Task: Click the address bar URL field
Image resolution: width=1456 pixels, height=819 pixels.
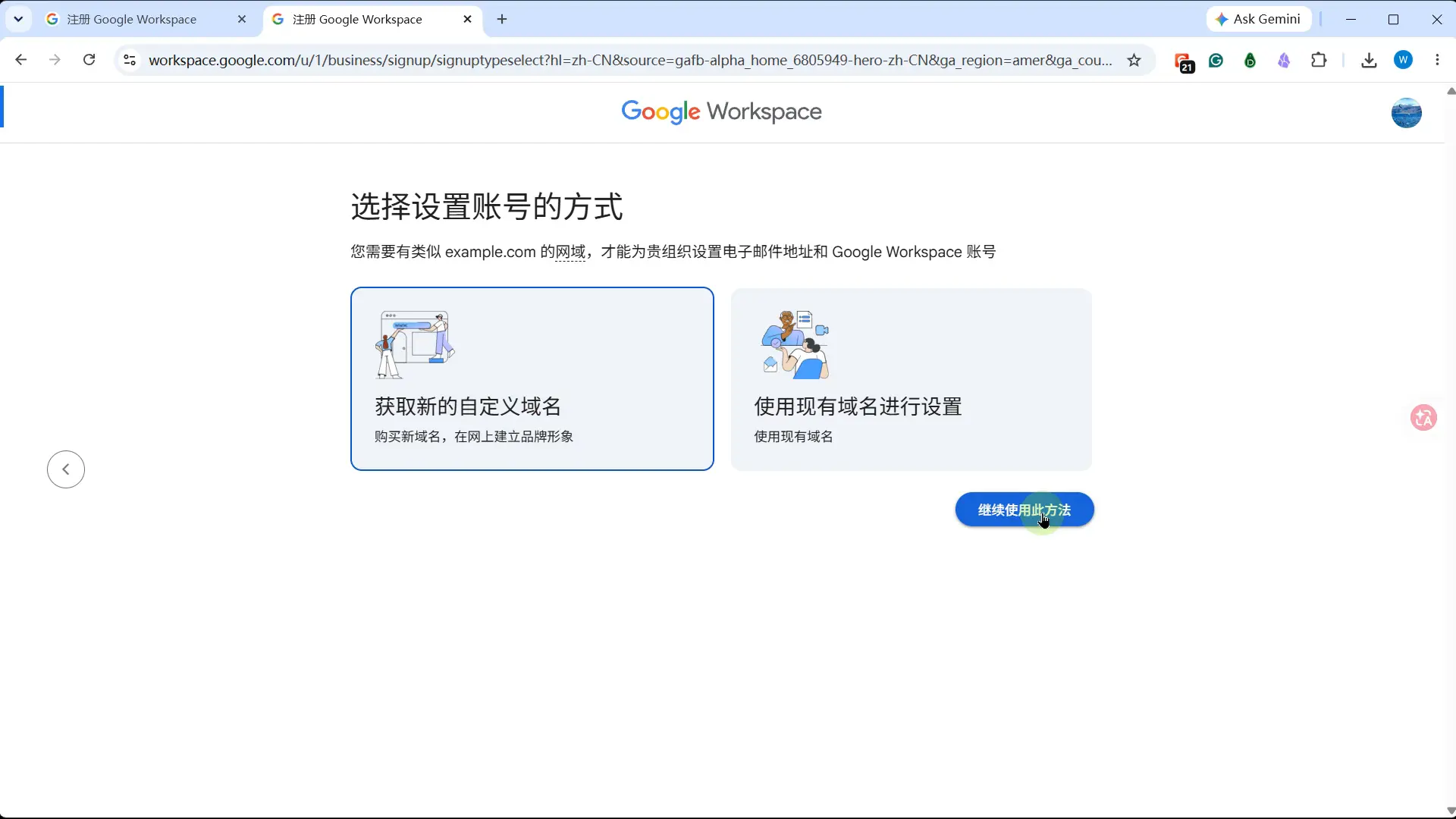Action: [x=630, y=60]
